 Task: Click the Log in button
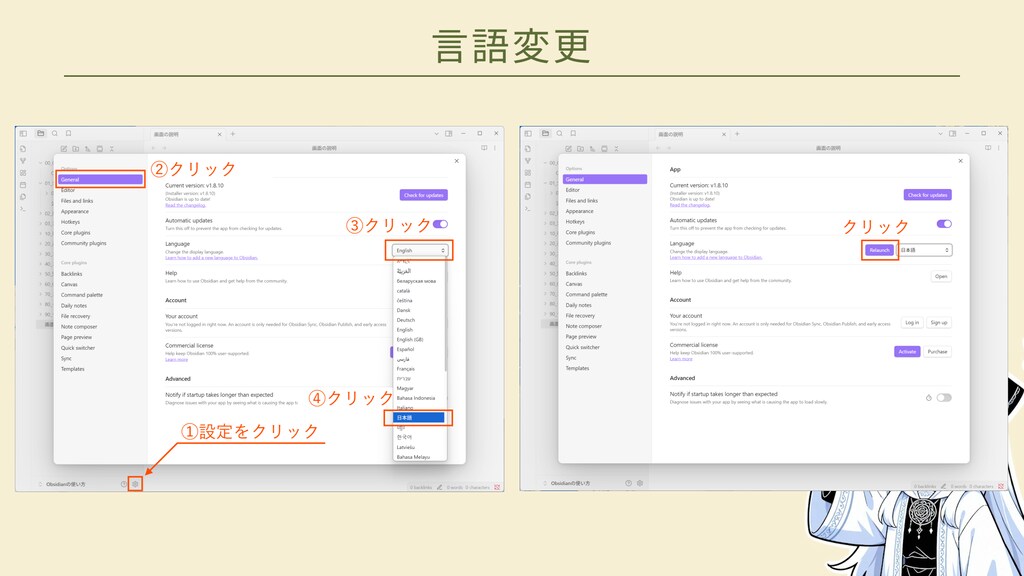[911, 323]
